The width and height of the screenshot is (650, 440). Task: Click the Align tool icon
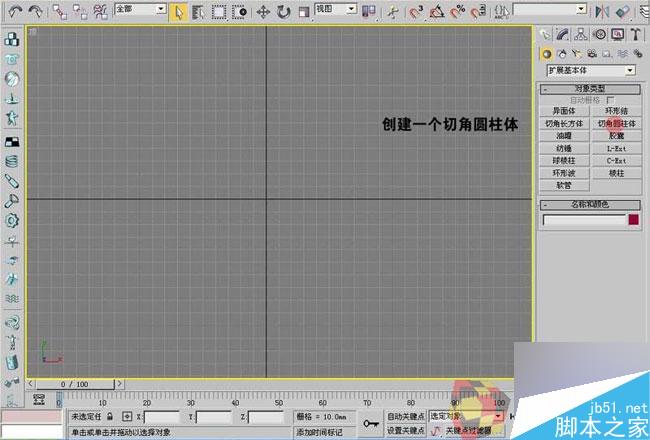pos(623,12)
